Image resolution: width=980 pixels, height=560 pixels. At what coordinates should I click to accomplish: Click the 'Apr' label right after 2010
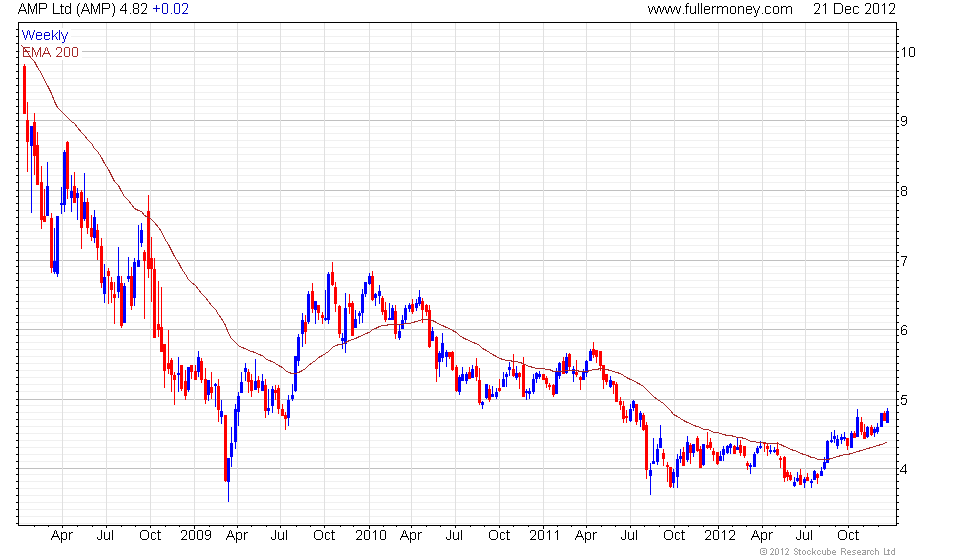click(x=411, y=536)
